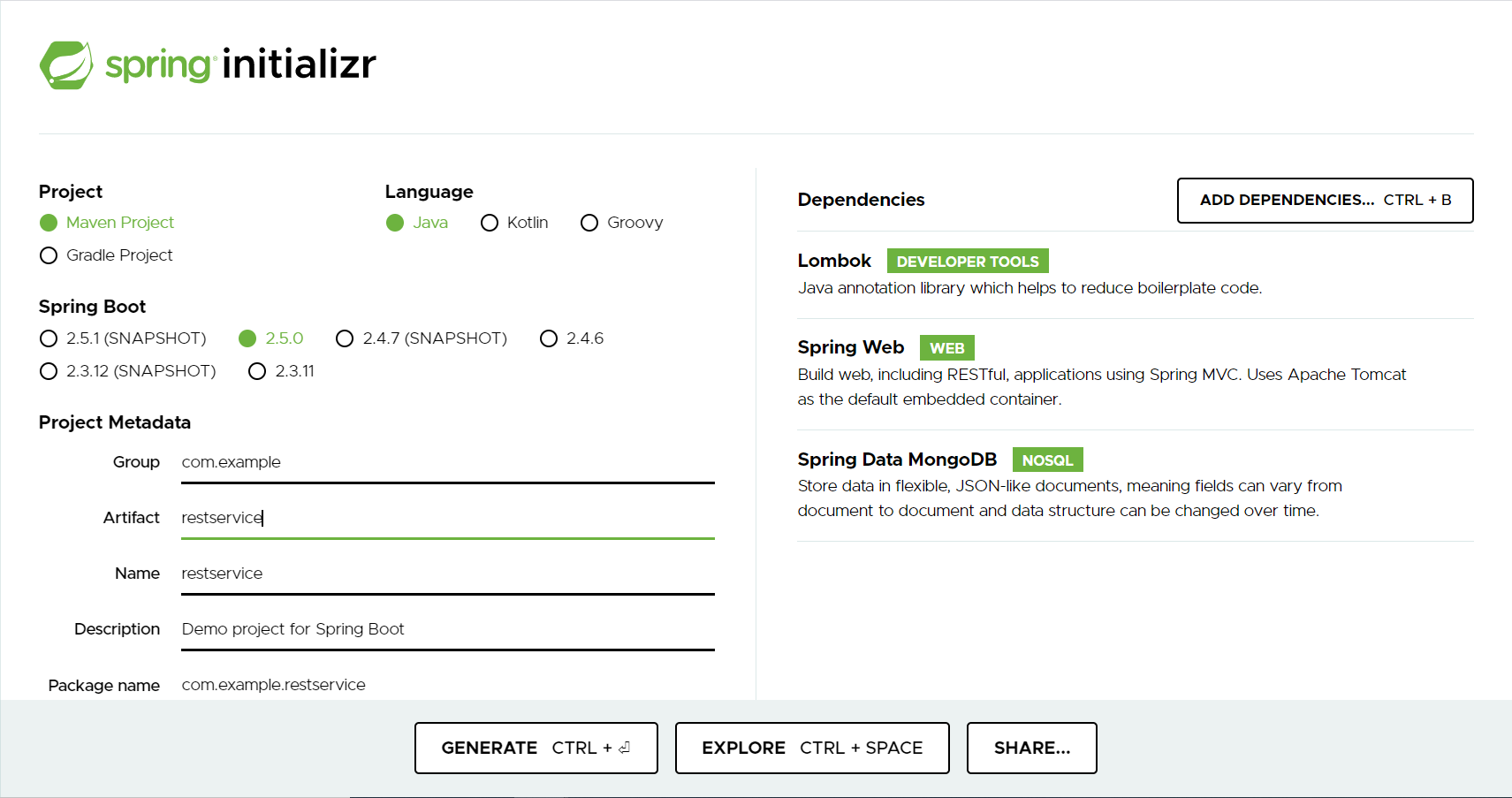This screenshot has height=798, width=1512.
Task: Choose Kotlin as the language
Action: (x=490, y=223)
